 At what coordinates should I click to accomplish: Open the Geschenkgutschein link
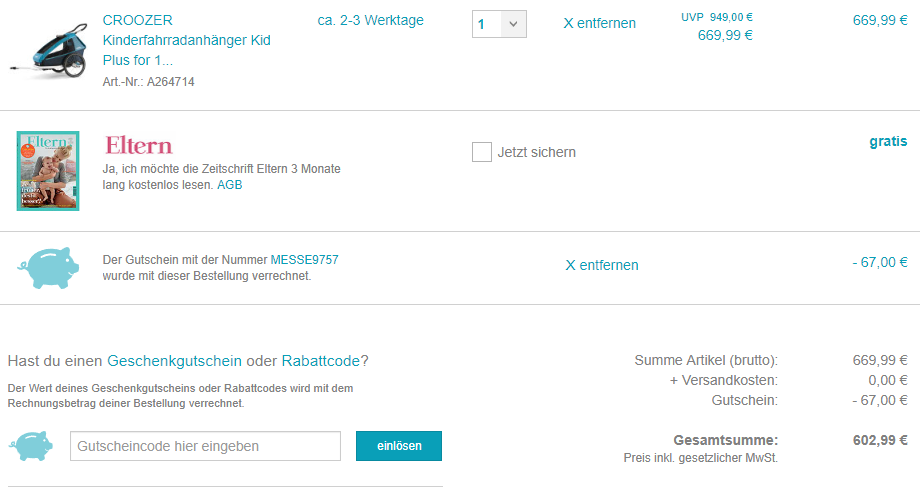click(x=175, y=360)
